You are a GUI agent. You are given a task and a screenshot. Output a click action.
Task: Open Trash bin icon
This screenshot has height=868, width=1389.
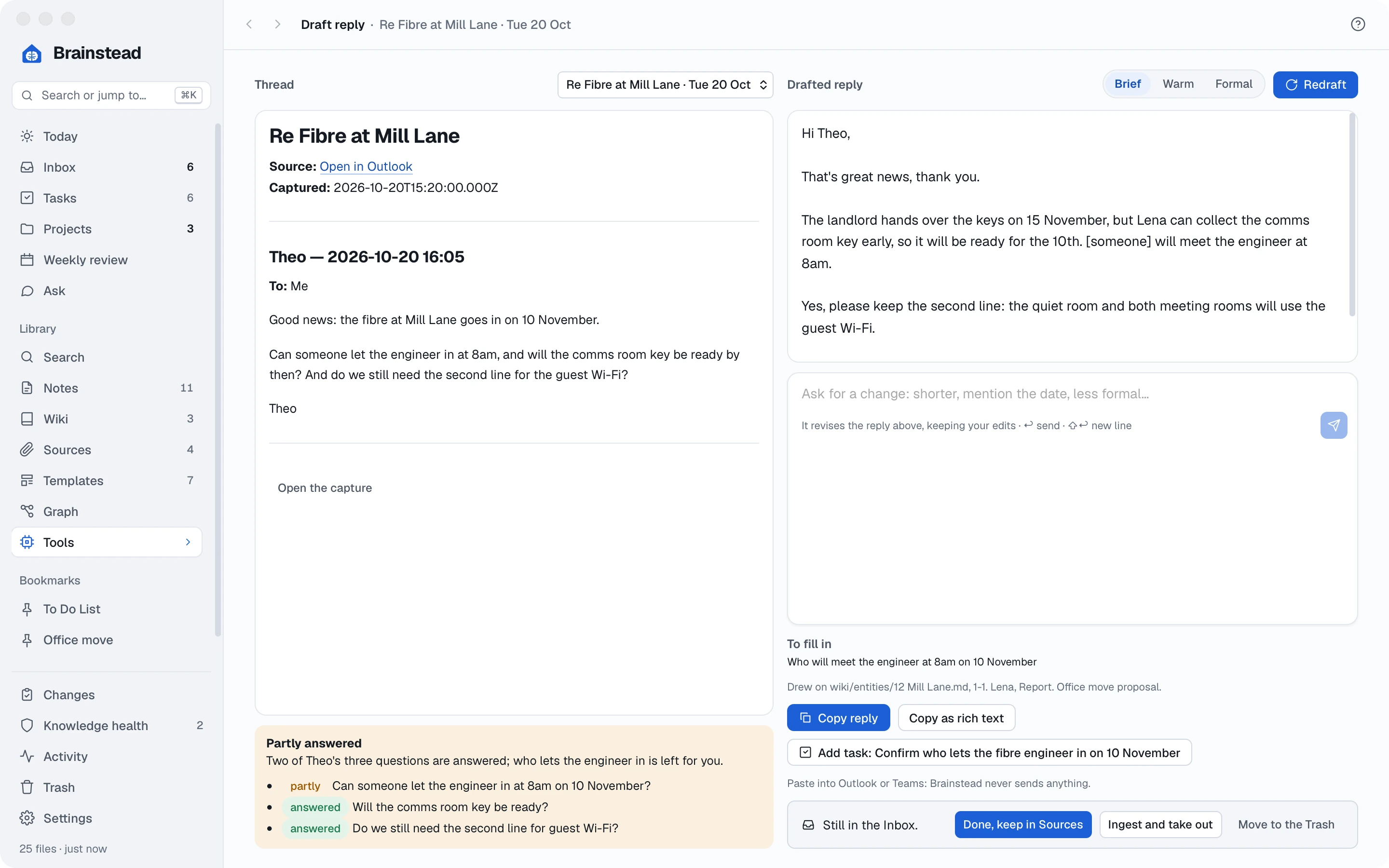pyautogui.click(x=27, y=787)
